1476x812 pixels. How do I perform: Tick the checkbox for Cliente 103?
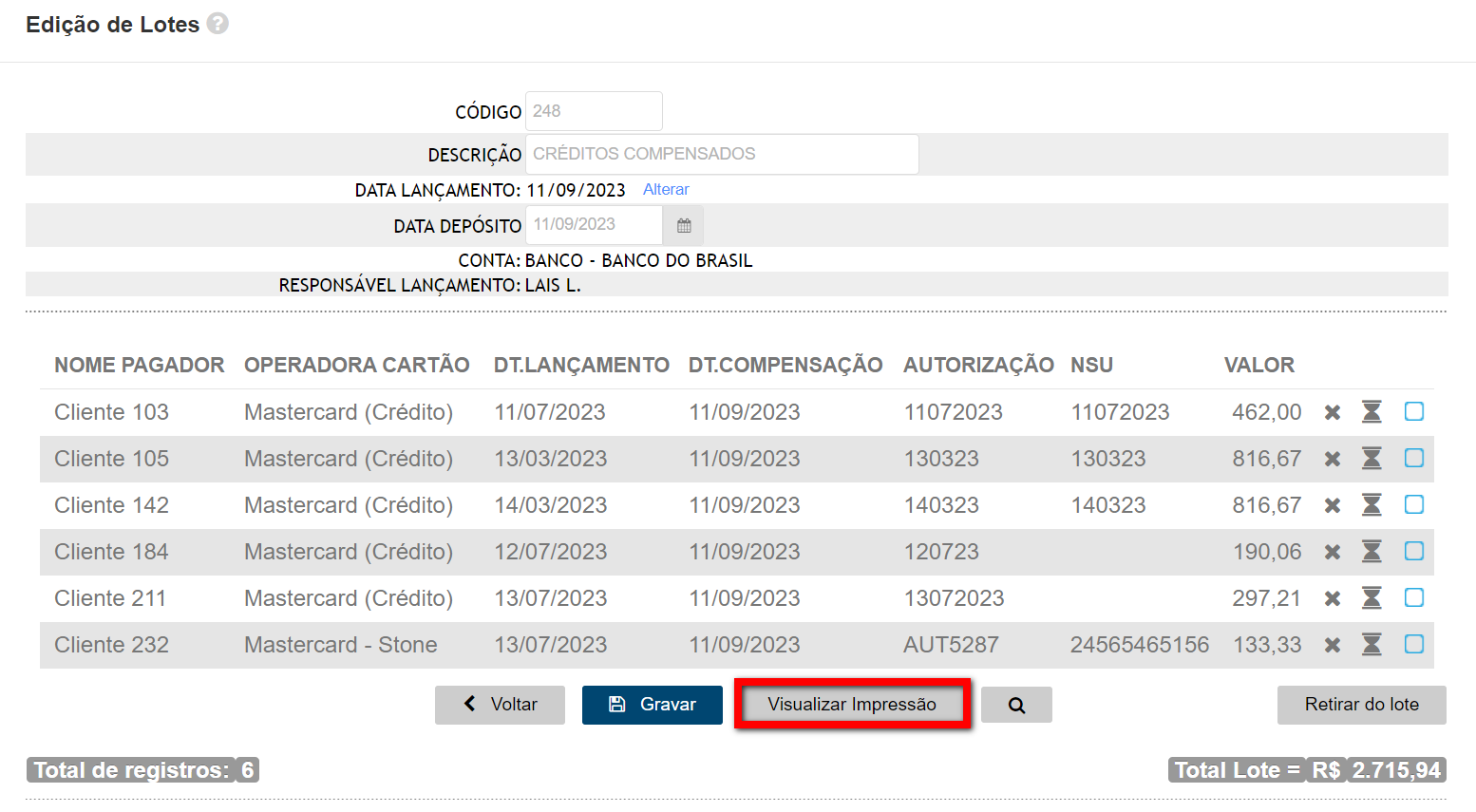[1413, 411]
